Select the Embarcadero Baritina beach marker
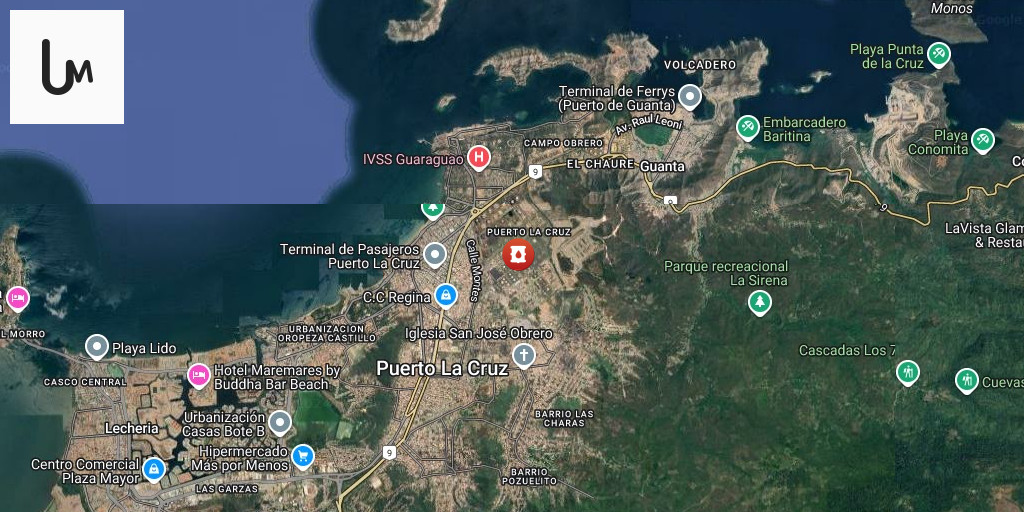This screenshot has width=1024, height=512. coord(748,128)
